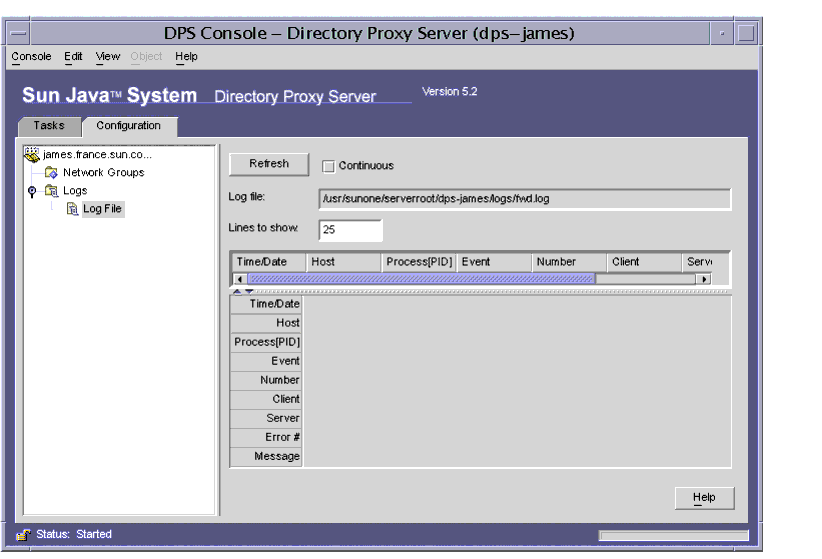
Task: Click the Client row label in detail pane
Action: [266, 399]
